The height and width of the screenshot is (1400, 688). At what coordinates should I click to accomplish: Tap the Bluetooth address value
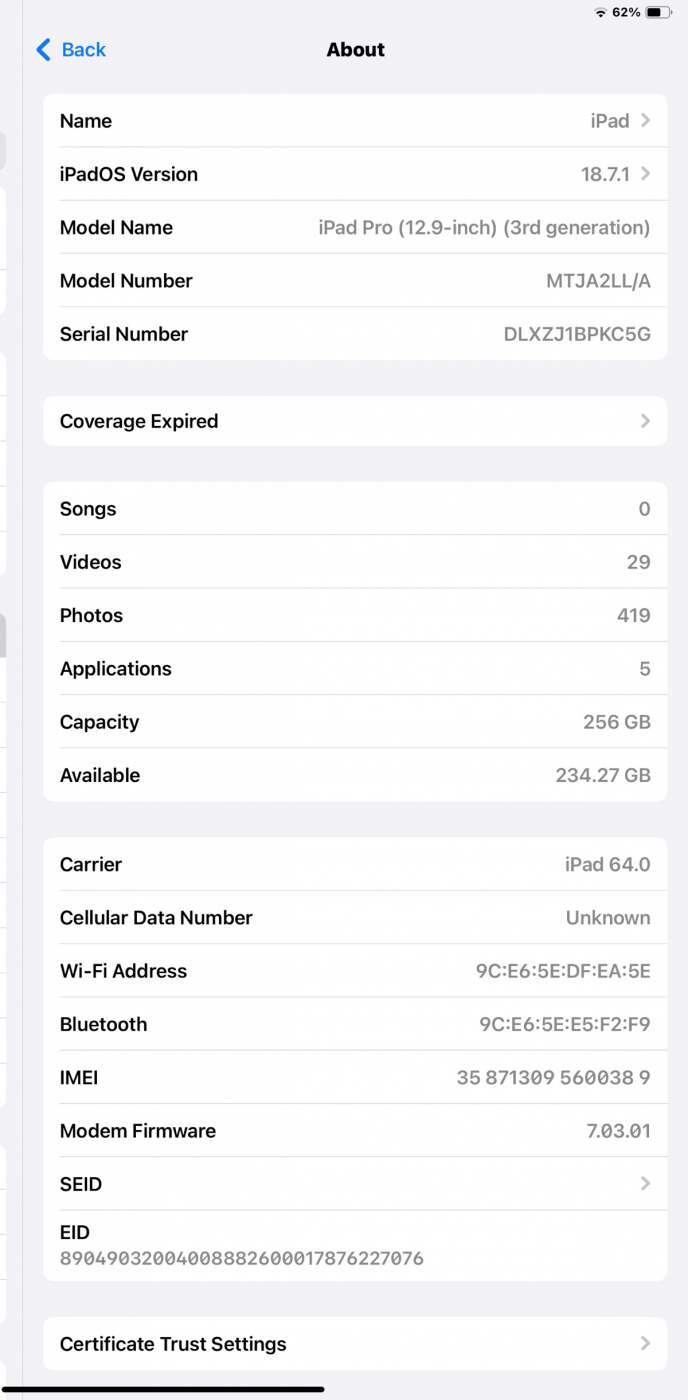[x=565, y=1025]
